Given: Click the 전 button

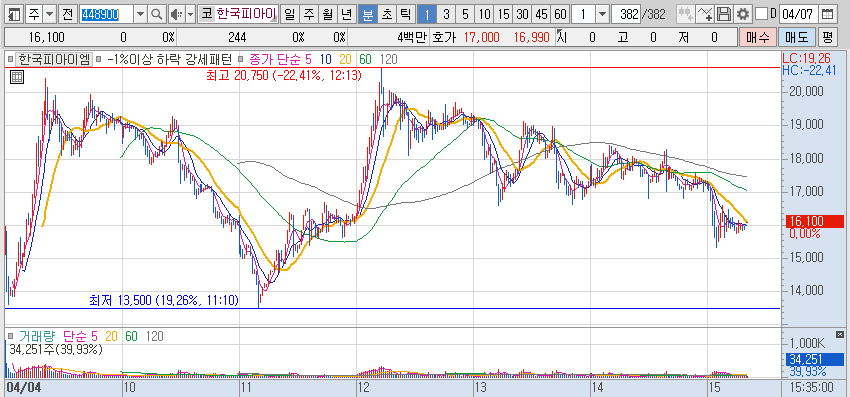Looking at the screenshot, I should tap(67, 14).
